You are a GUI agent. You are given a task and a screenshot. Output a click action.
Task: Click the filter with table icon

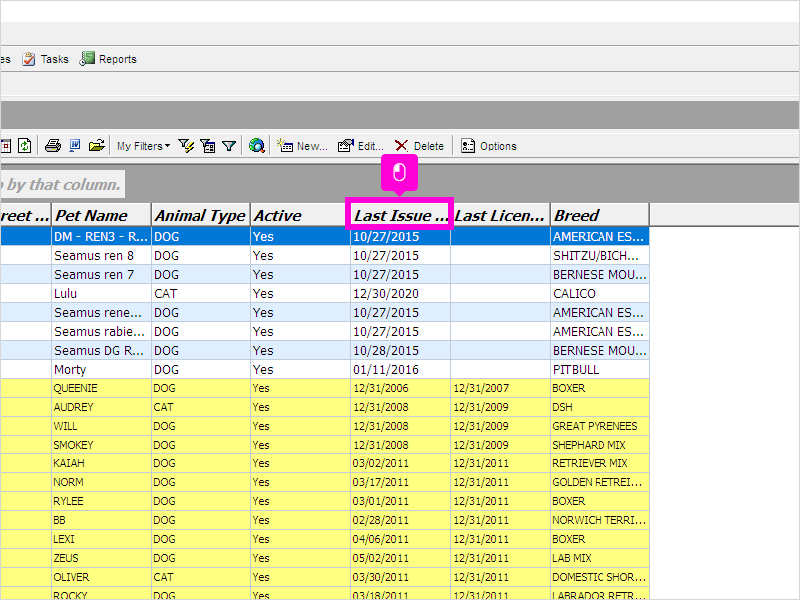click(208, 146)
